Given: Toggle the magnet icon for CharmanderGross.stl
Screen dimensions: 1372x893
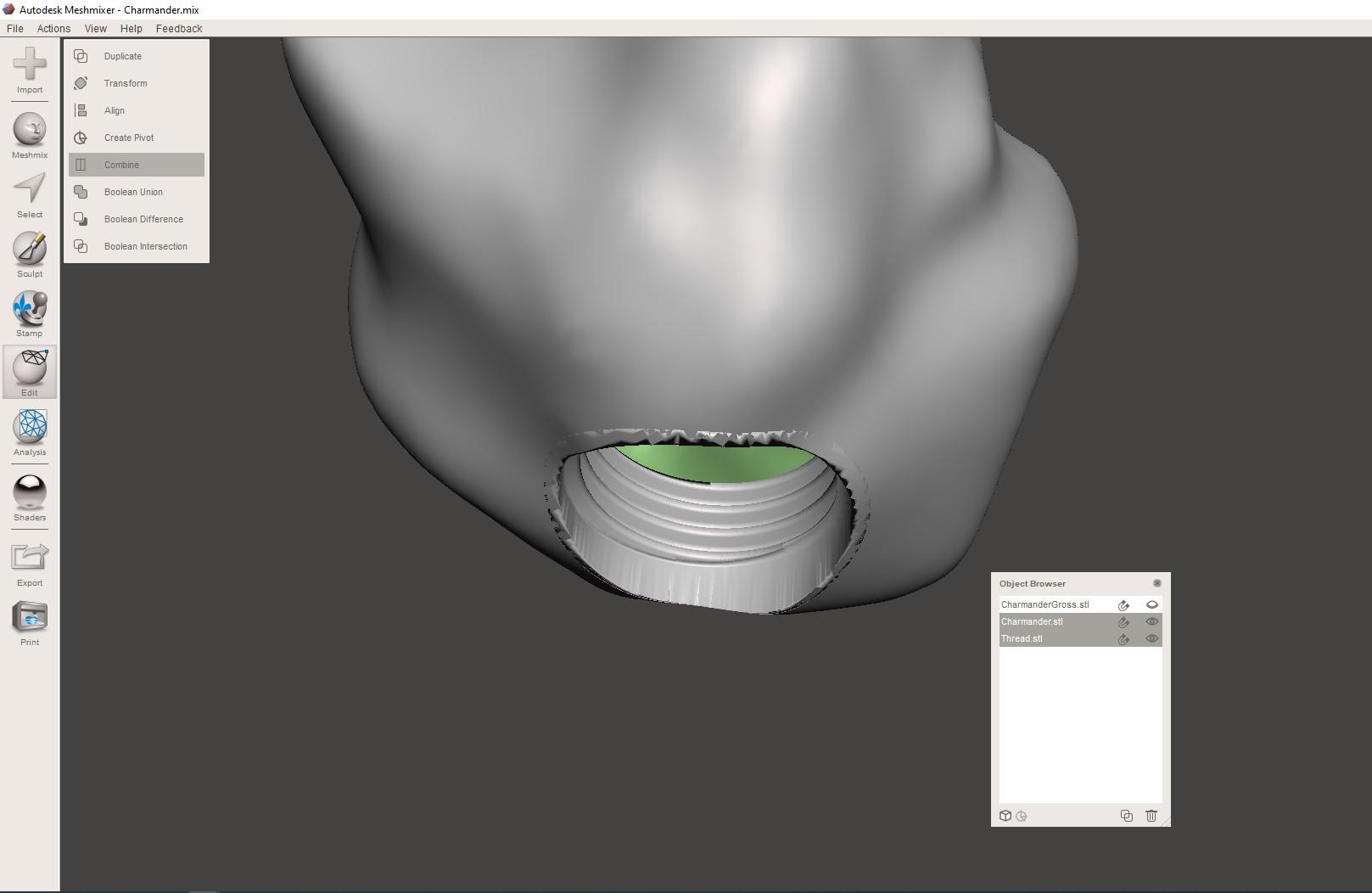Looking at the screenshot, I should 1123,605.
